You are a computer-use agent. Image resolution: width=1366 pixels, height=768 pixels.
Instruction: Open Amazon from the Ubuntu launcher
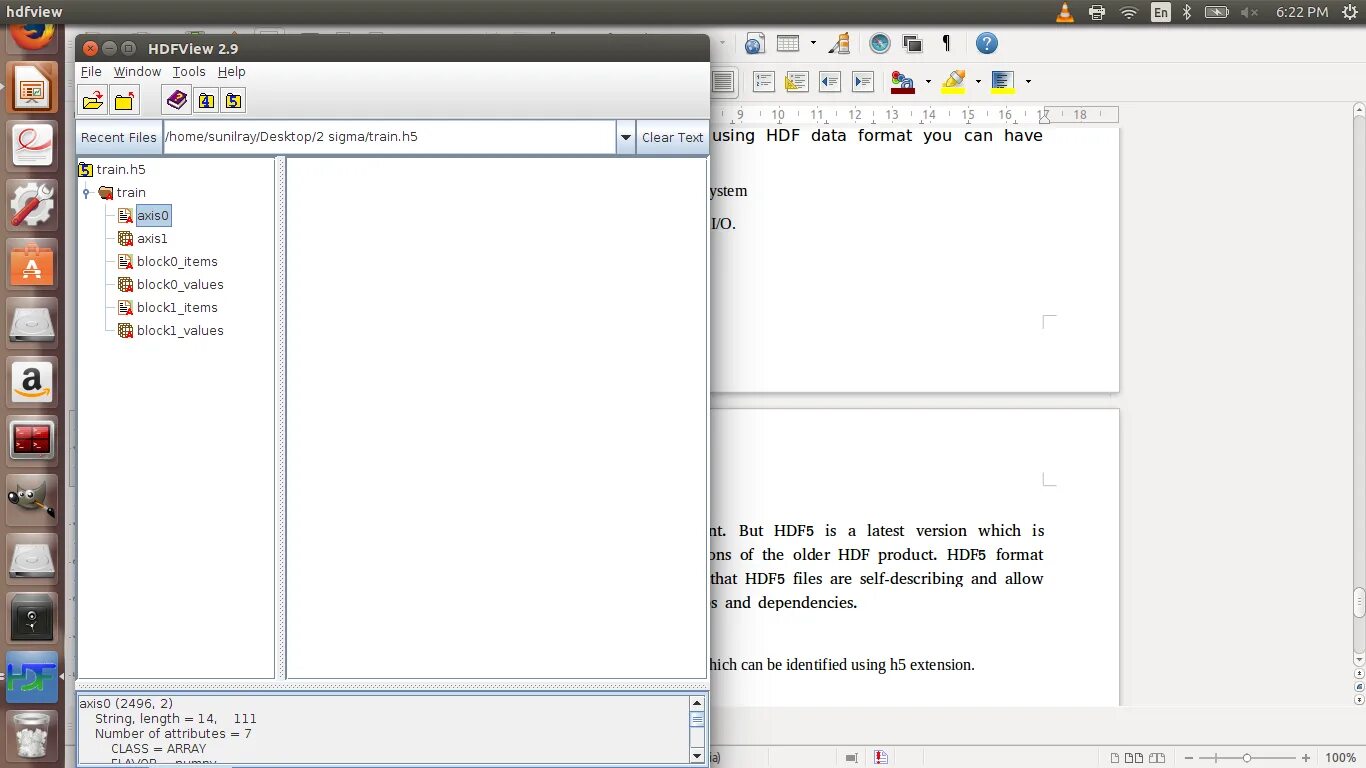pyautogui.click(x=32, y=381)
